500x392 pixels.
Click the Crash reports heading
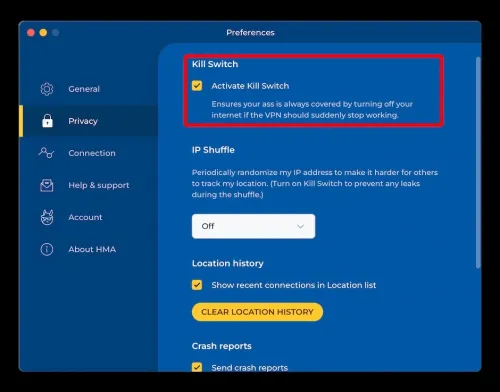(x=222, y=346)
